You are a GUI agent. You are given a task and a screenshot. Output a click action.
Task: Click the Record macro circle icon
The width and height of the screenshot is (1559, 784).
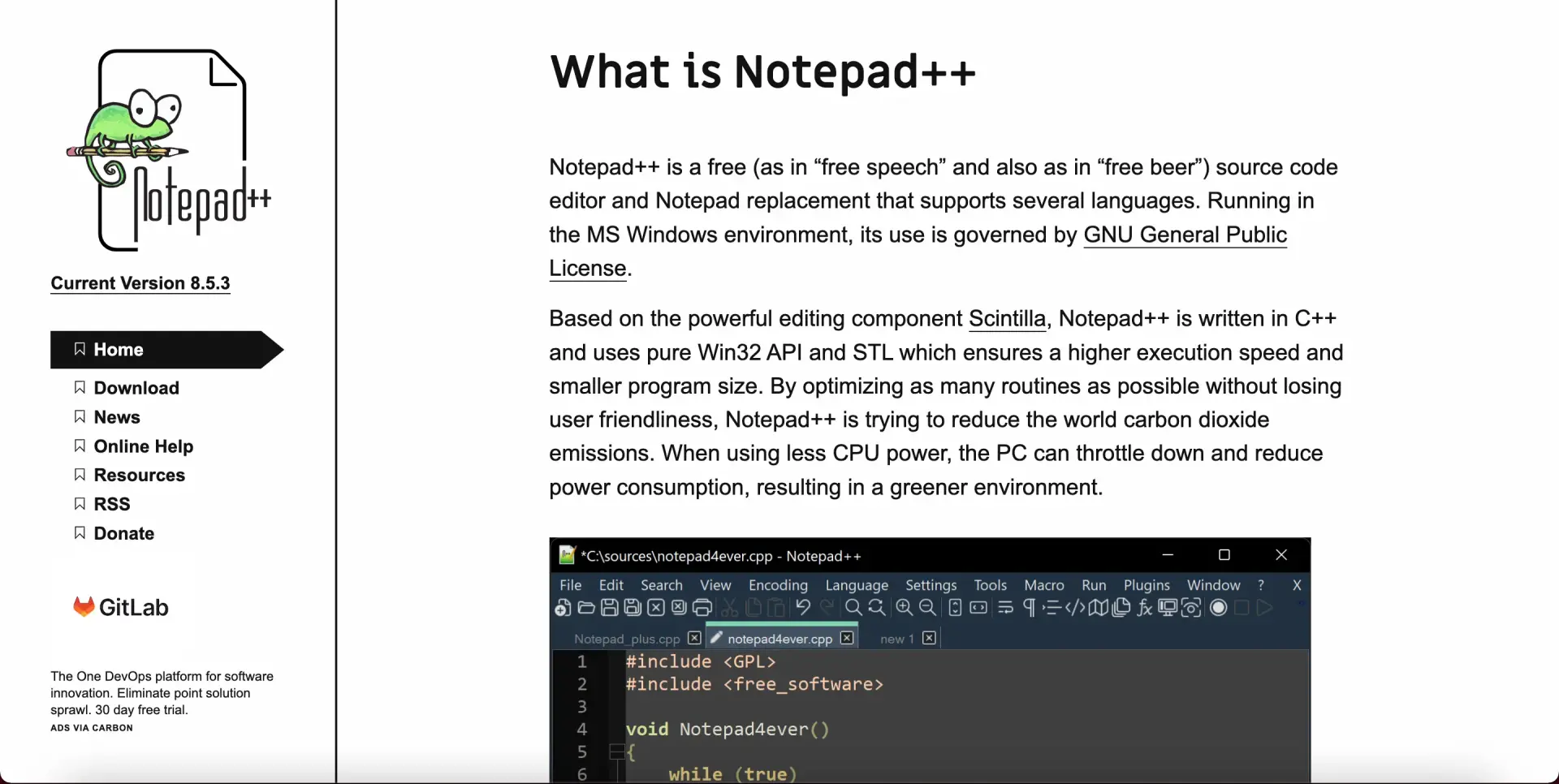point(1219,608)
